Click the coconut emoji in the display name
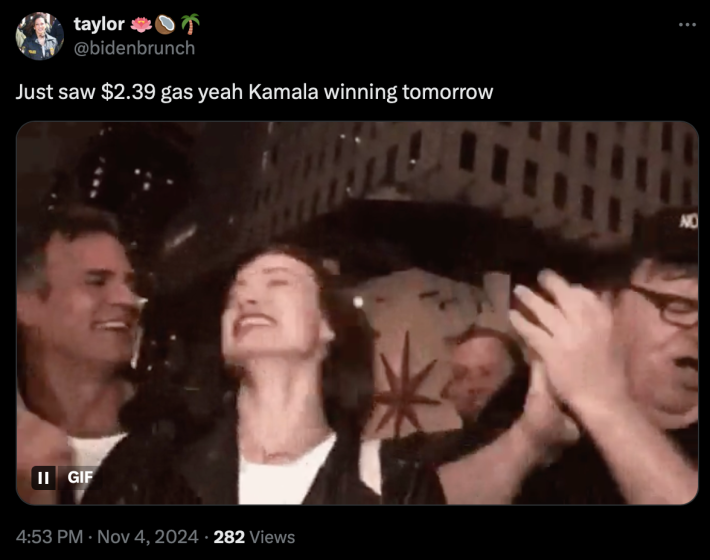 [x=165, y=24]
